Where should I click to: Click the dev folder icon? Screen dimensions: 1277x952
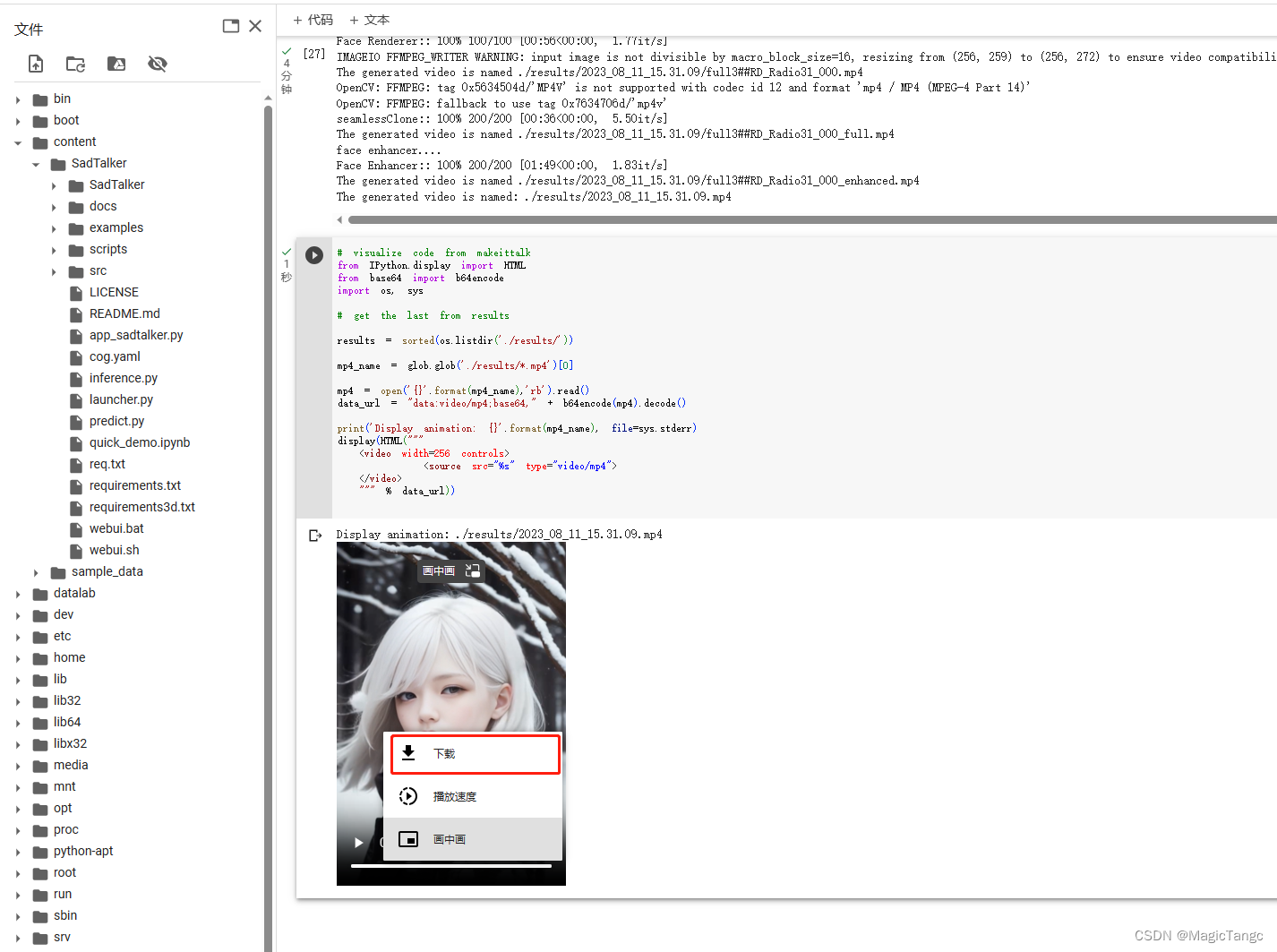point(40,615)
